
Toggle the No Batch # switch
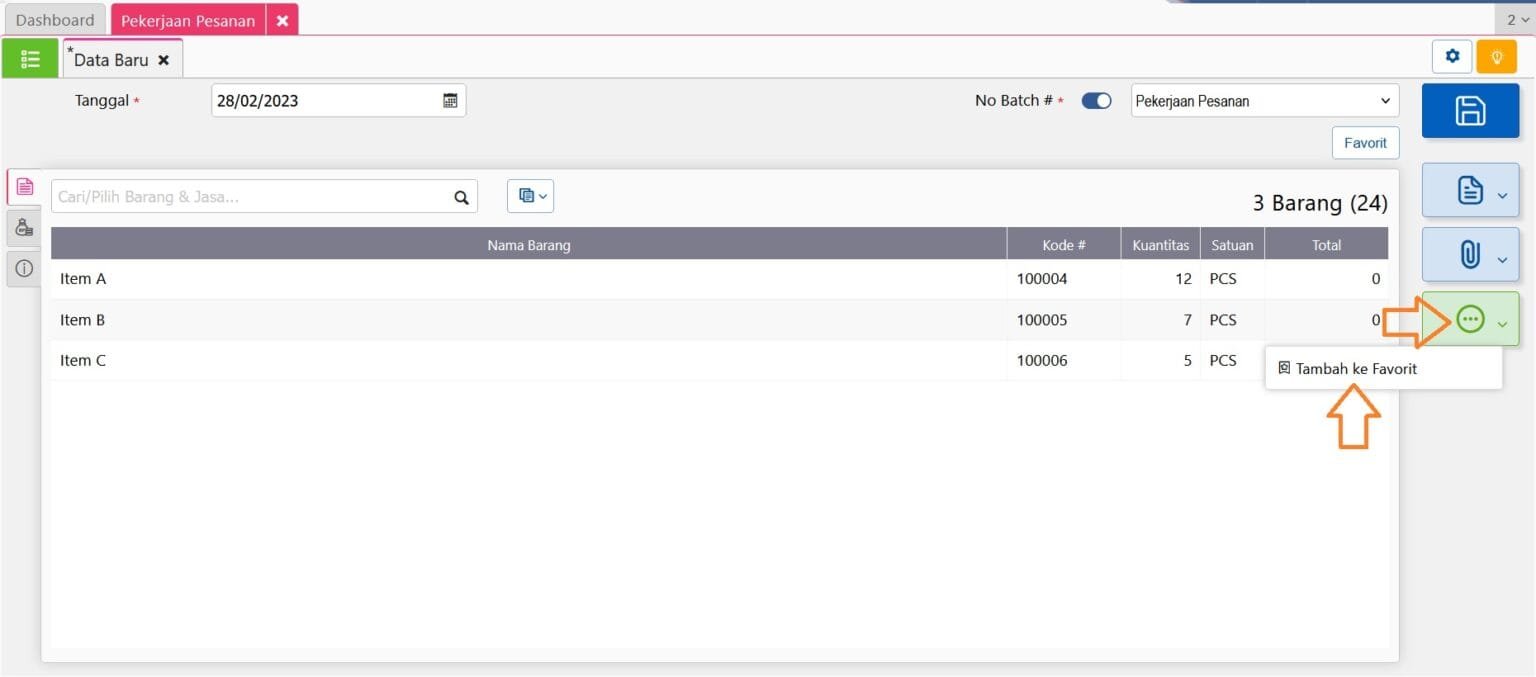tap(1096, 101)
